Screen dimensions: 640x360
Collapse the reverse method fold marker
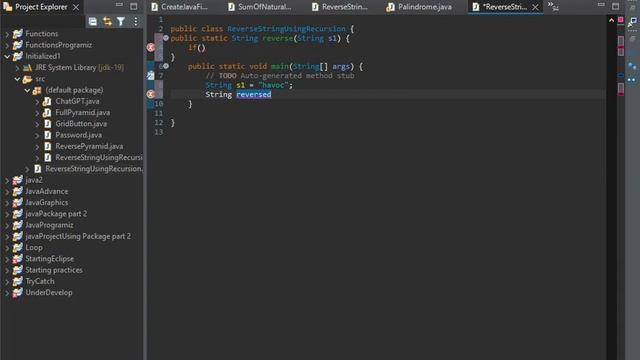[166, 38]
